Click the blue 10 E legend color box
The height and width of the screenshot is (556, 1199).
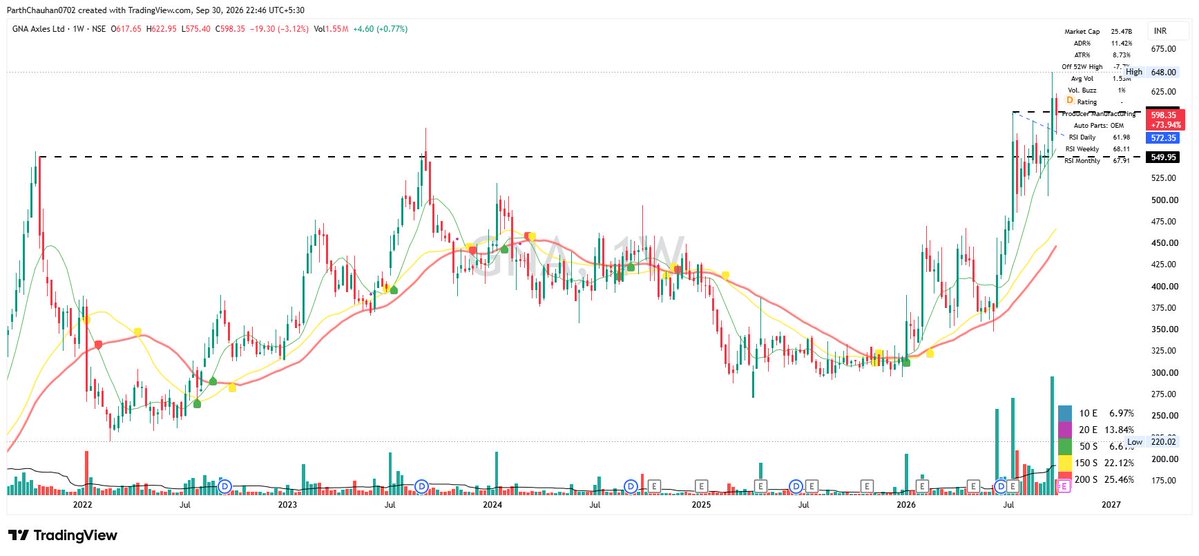click(1064, 413)
